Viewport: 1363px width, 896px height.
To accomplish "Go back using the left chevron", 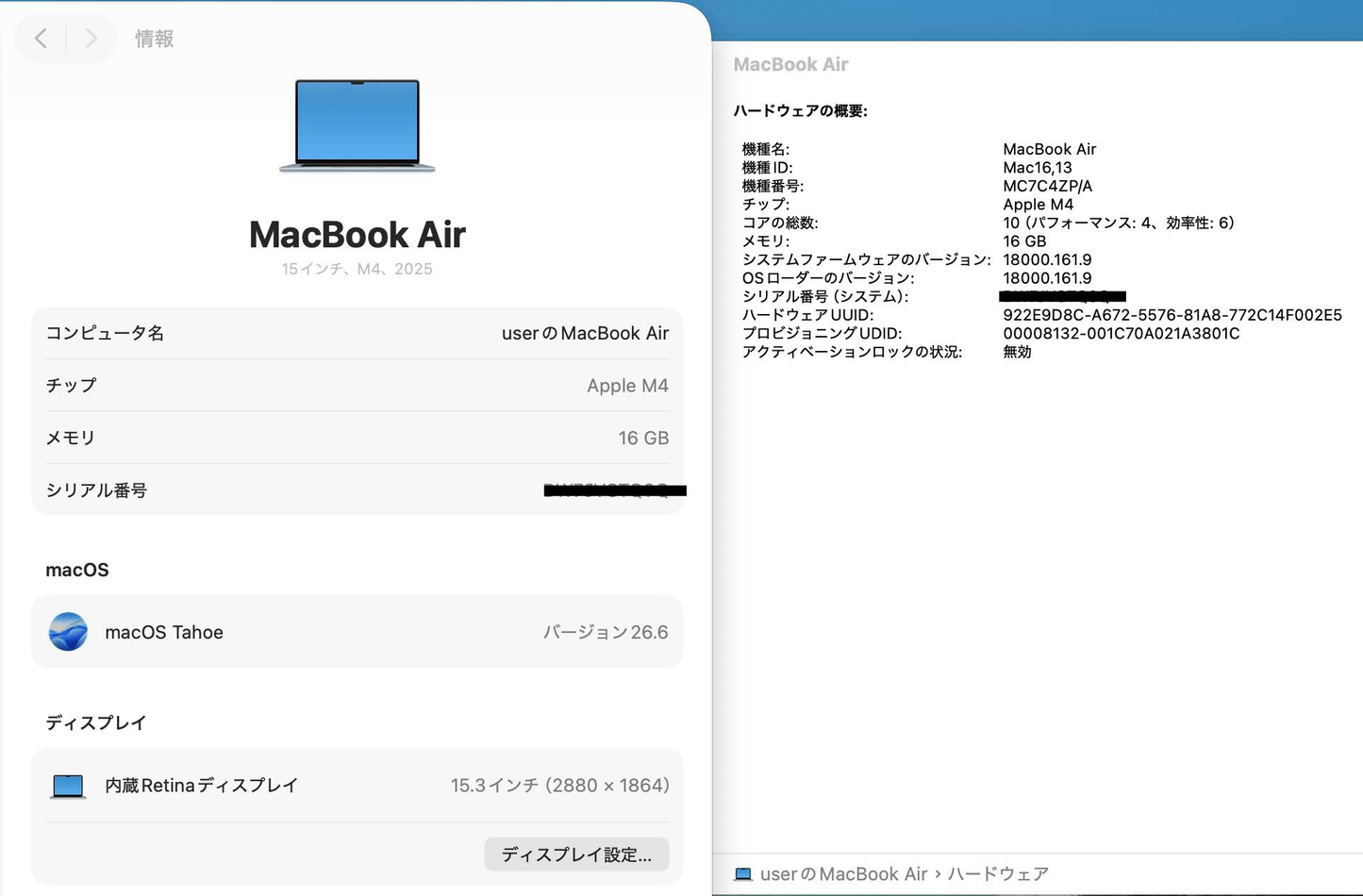I will coord(41,38).
